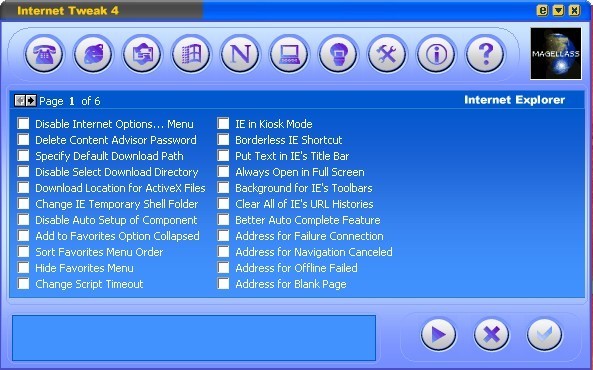Check Address for Failure Connection

point(223,236)
